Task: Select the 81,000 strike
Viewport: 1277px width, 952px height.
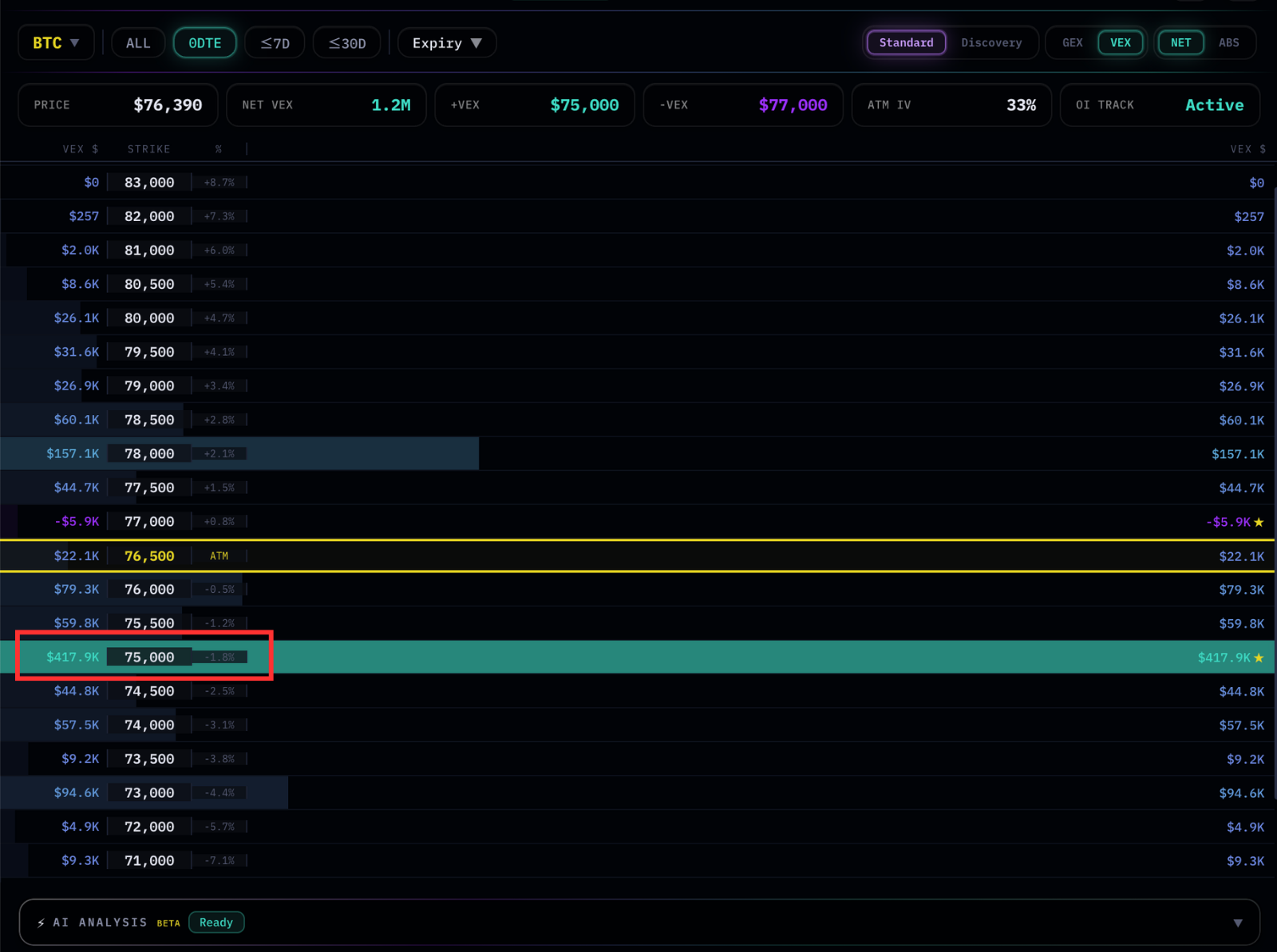Action: coord(149,251)
